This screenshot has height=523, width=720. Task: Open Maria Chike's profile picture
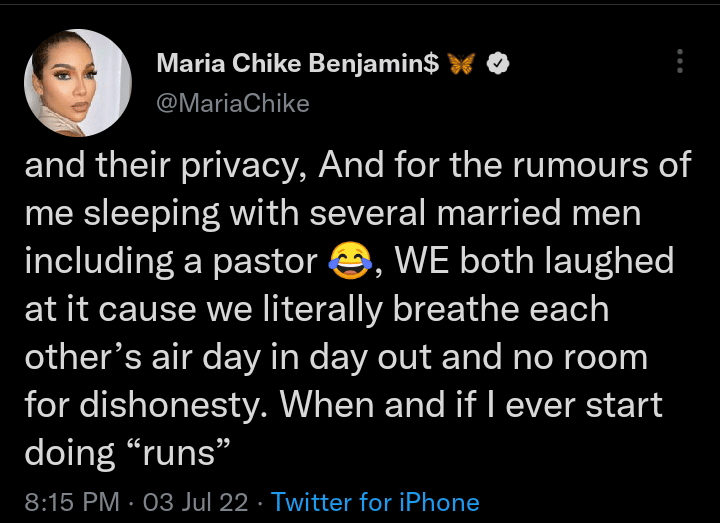coord(78,82)
